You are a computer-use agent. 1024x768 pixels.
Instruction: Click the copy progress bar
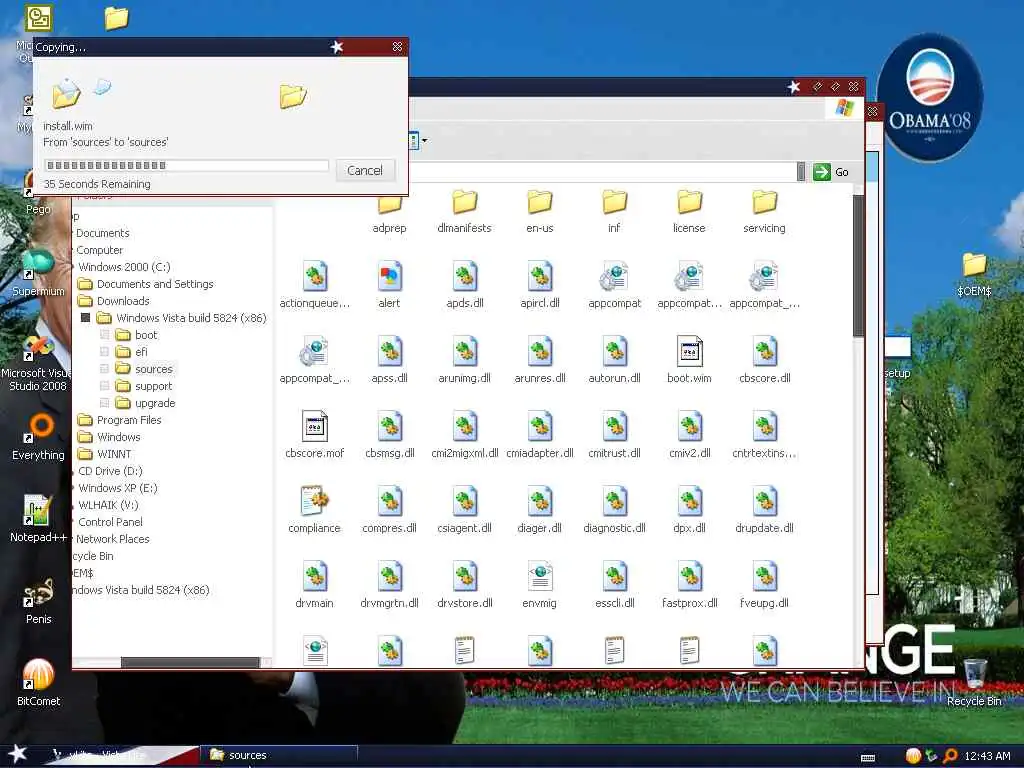tap(186, 165)
